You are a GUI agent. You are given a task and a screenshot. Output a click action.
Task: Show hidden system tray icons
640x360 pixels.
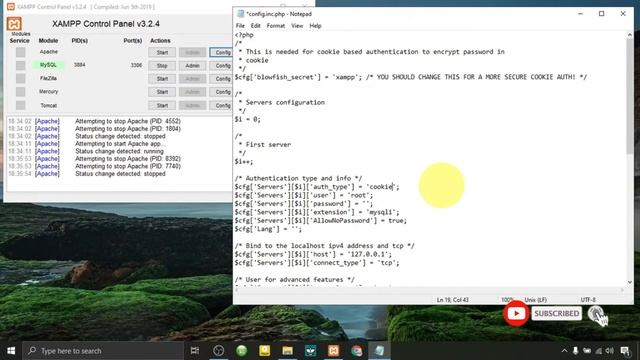tap(564, 351)
